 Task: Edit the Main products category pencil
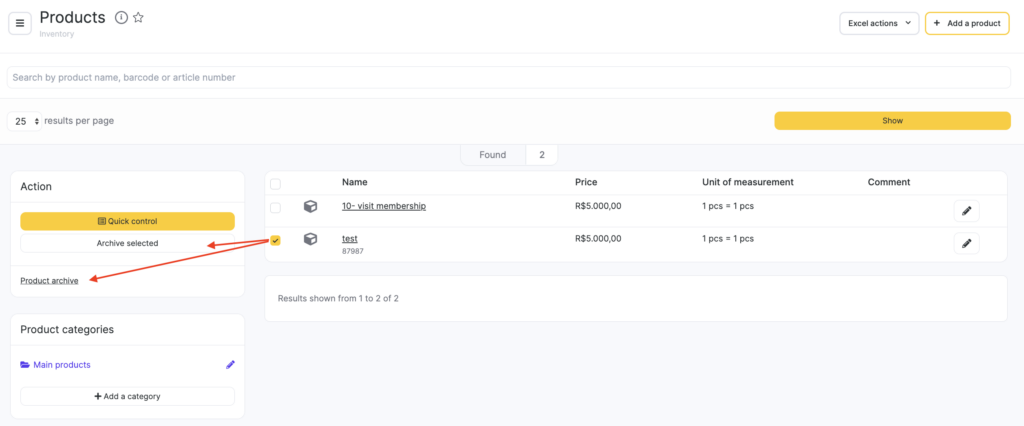230,365
